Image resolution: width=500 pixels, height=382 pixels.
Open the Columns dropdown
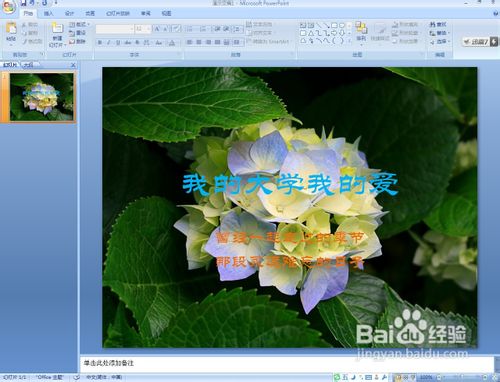click(x=237, y=42)
